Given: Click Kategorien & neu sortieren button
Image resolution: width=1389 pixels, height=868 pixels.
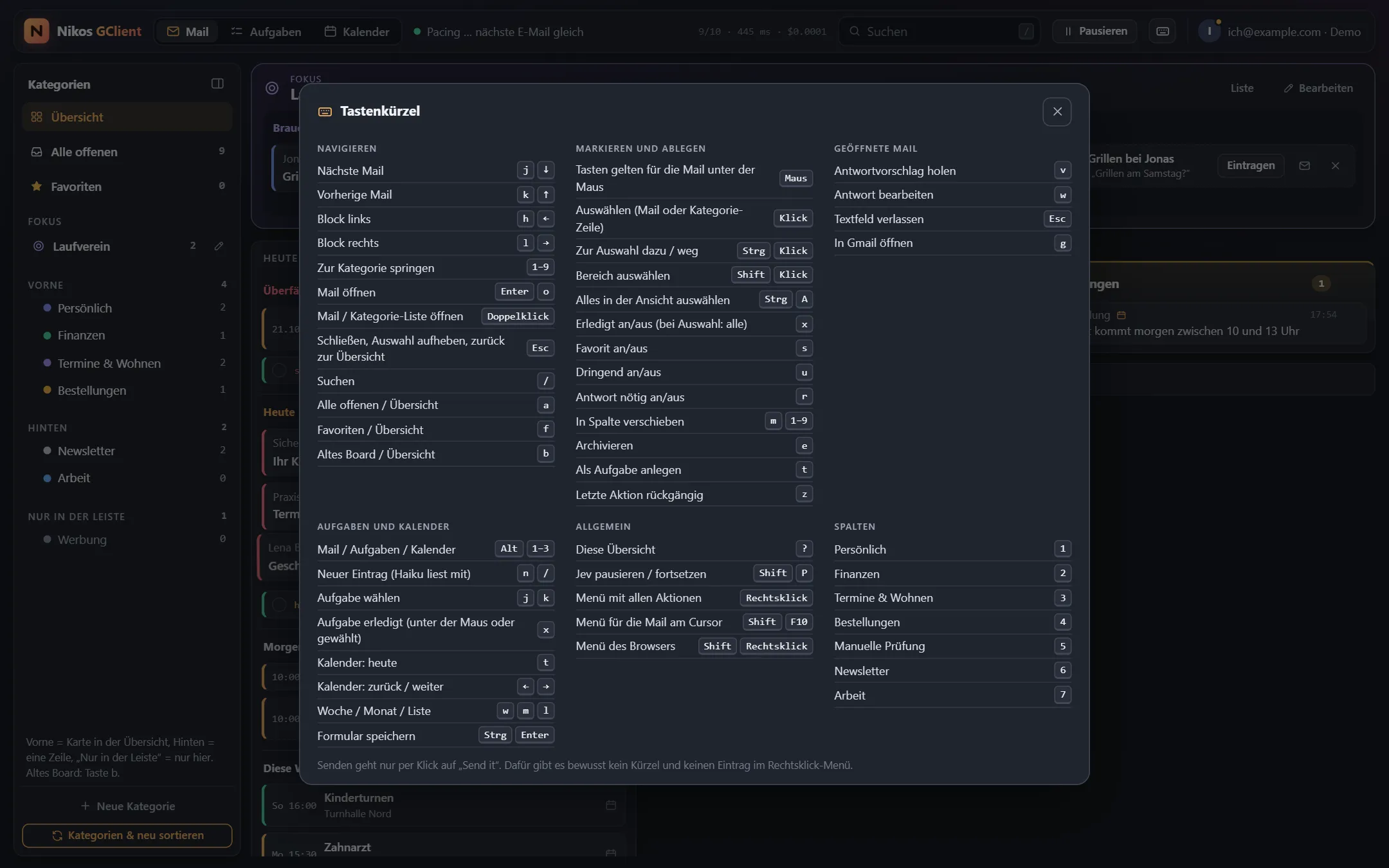Looking at the screenshot, I should tap(127, 835).
